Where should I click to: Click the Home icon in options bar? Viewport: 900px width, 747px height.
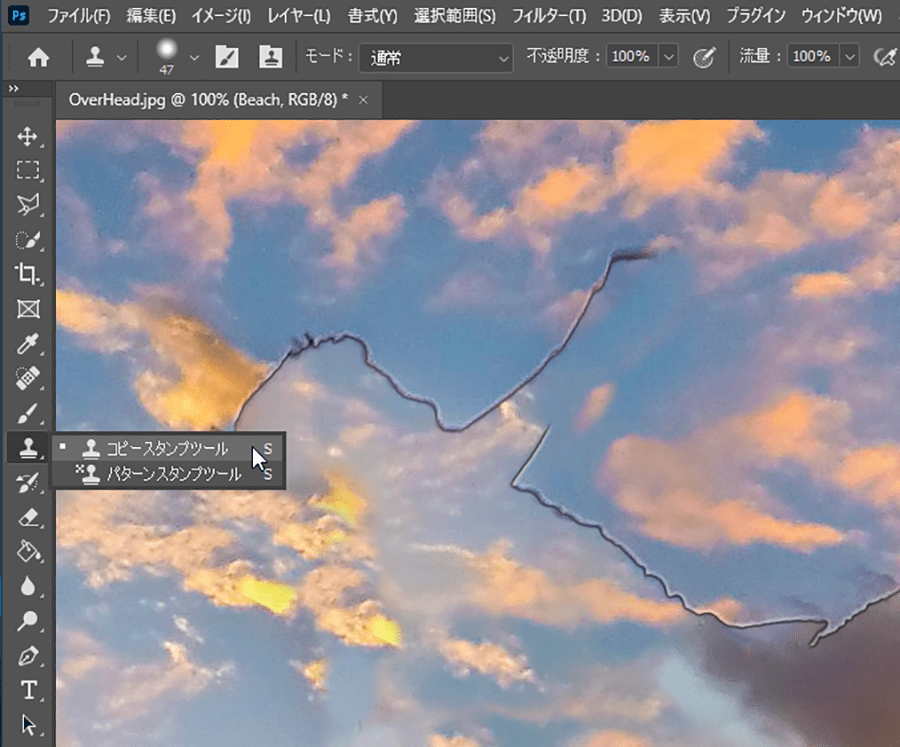[38, 58]
